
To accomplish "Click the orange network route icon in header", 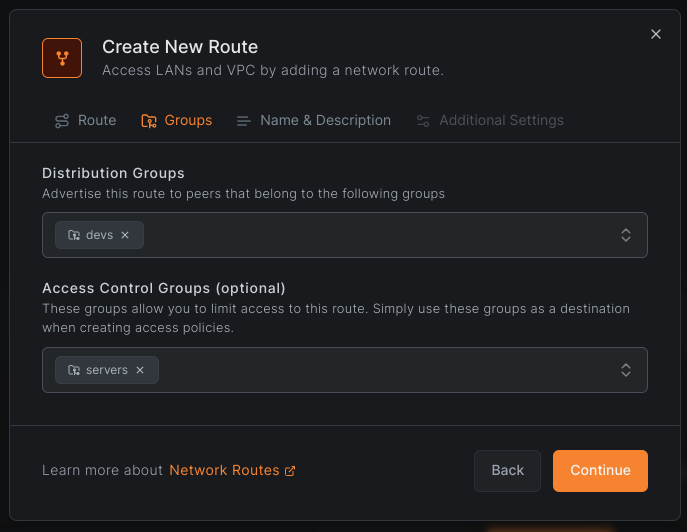I will pos(62,58).
